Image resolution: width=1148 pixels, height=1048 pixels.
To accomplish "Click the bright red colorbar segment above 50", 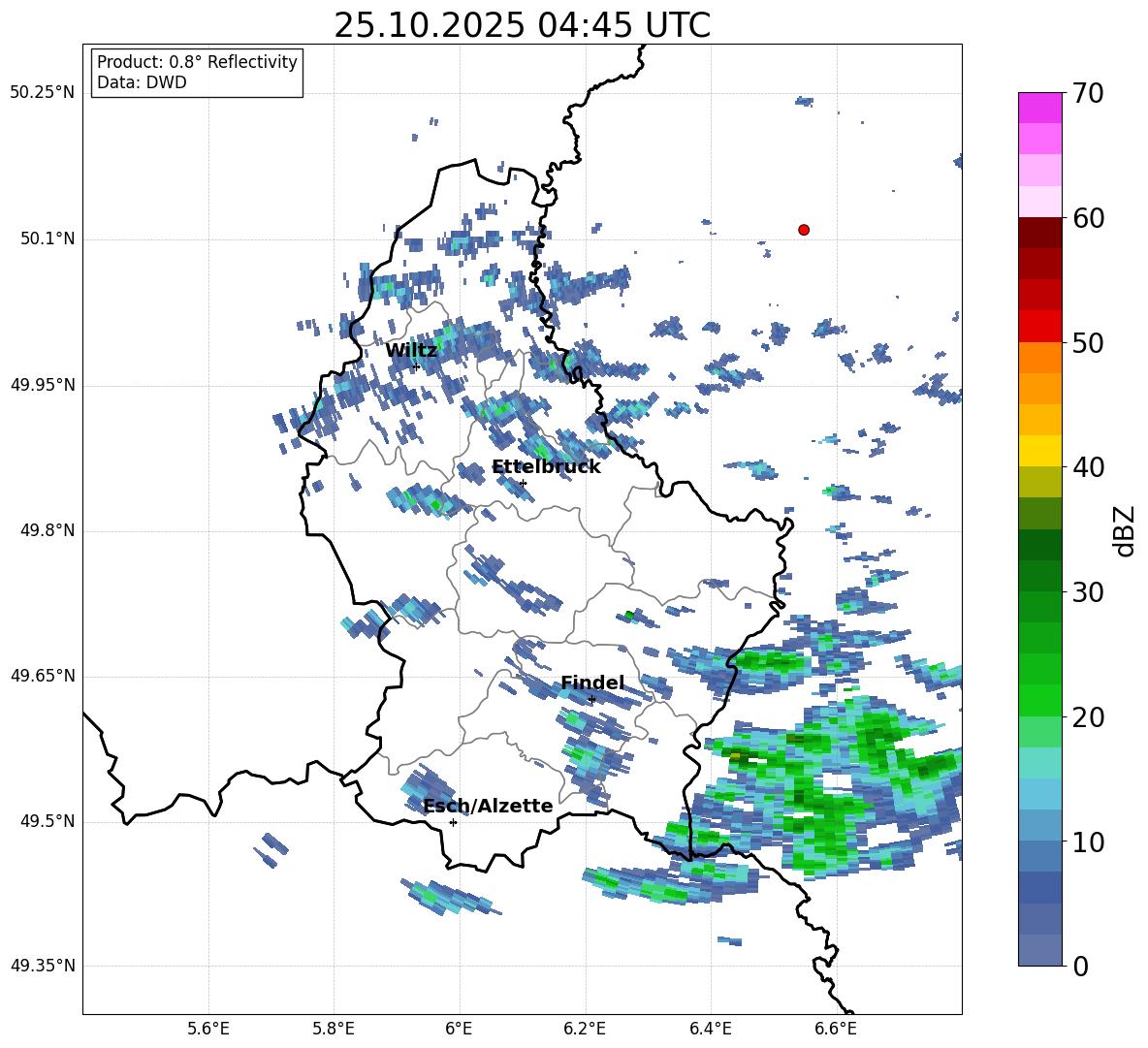I will (1039, 327).
